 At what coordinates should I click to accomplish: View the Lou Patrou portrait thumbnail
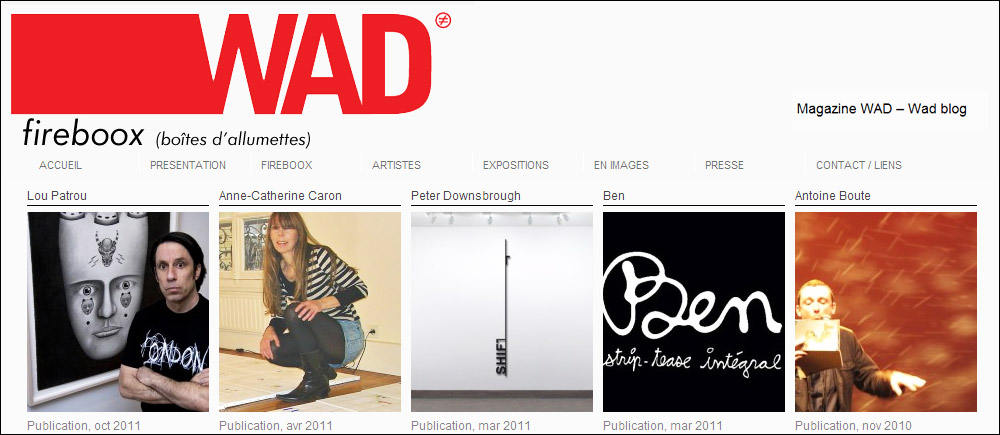pos(118,312)
